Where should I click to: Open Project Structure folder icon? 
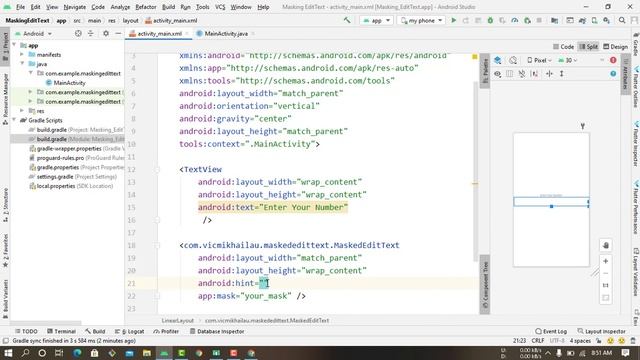pos(554,20)
